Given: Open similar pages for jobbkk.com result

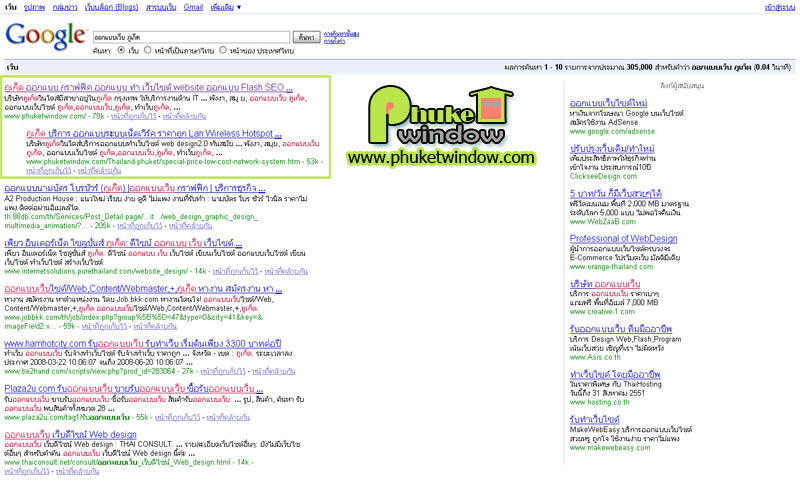Looking at the screenshot, I should (x=155, y=326).
